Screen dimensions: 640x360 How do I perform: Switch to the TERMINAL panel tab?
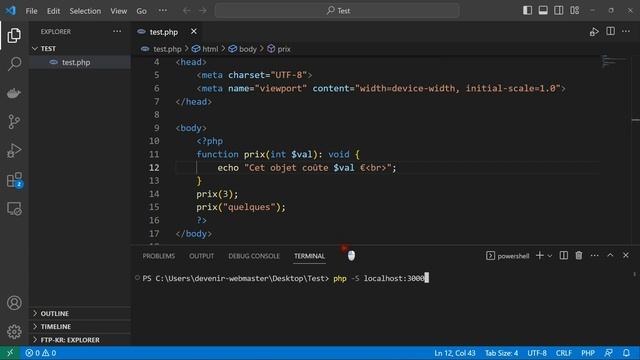[x=309, y=256]
